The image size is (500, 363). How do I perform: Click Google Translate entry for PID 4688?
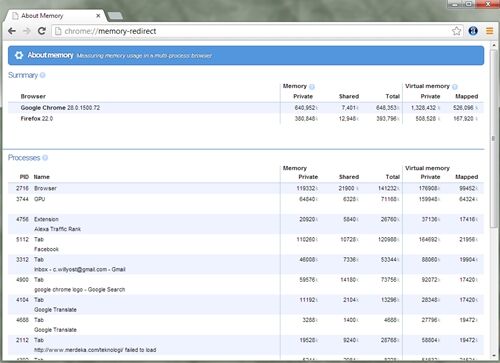(55, 329)
